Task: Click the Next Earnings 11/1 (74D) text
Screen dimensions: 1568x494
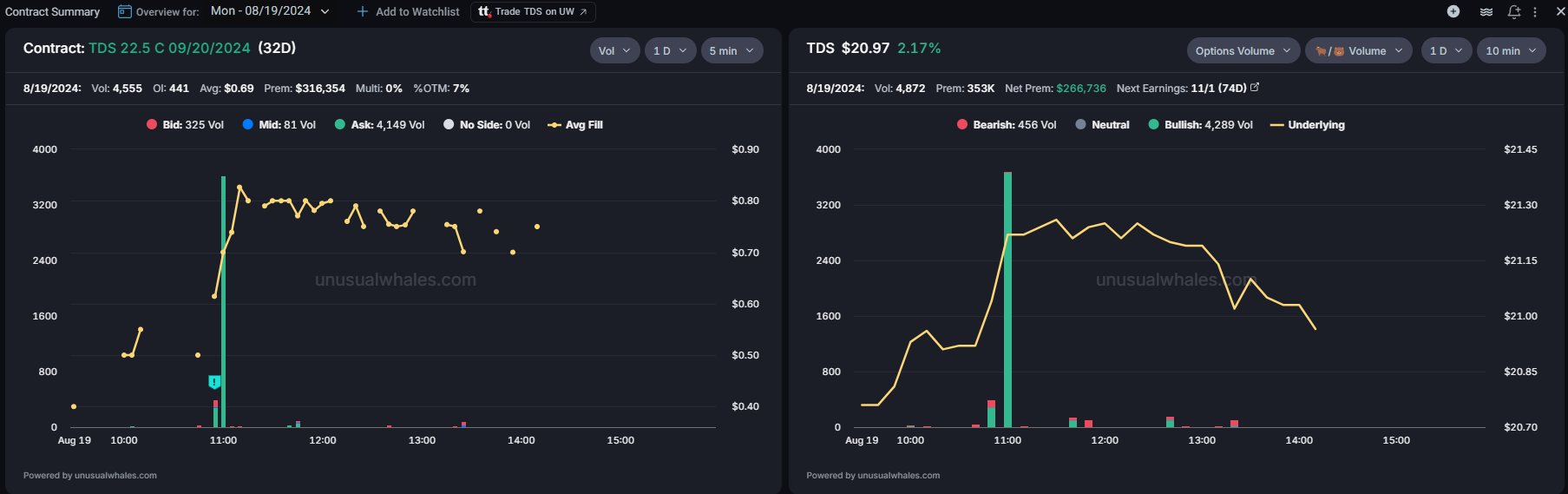Action: tap(1181, 88)
